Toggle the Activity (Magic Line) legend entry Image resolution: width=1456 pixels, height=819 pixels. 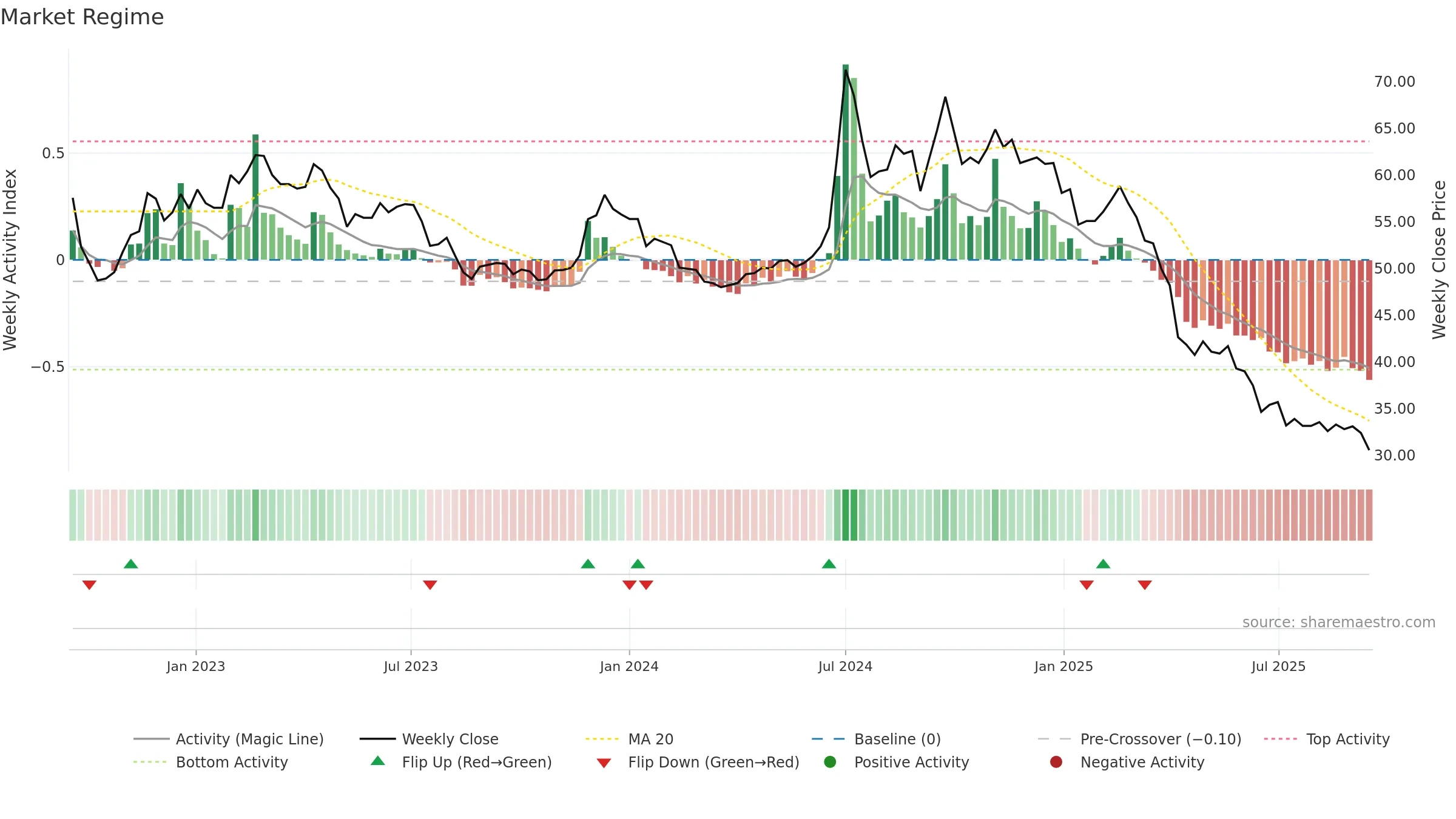click(229, 739)
